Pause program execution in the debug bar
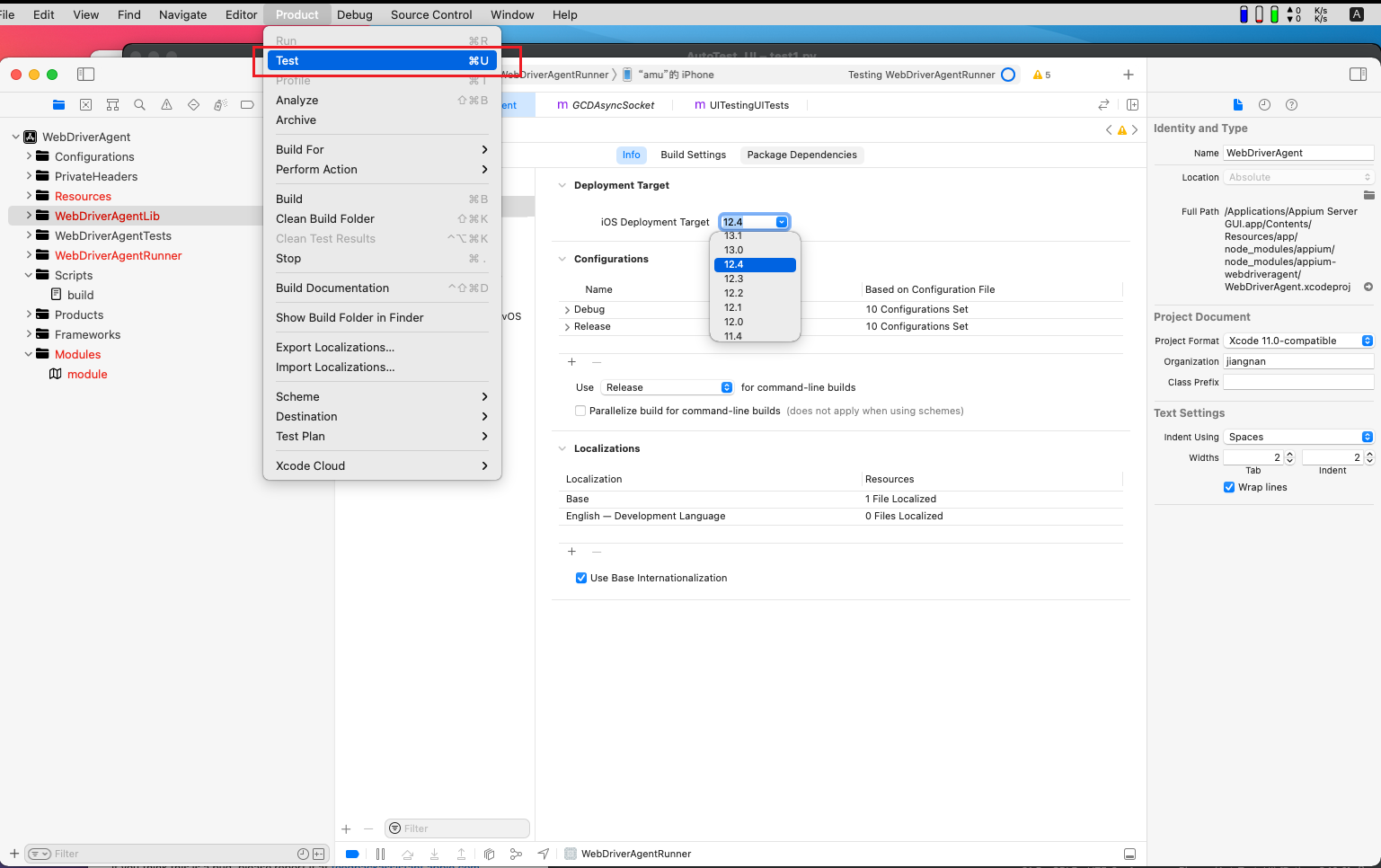This screenshot has width=1381, height=868. point(380,855)
